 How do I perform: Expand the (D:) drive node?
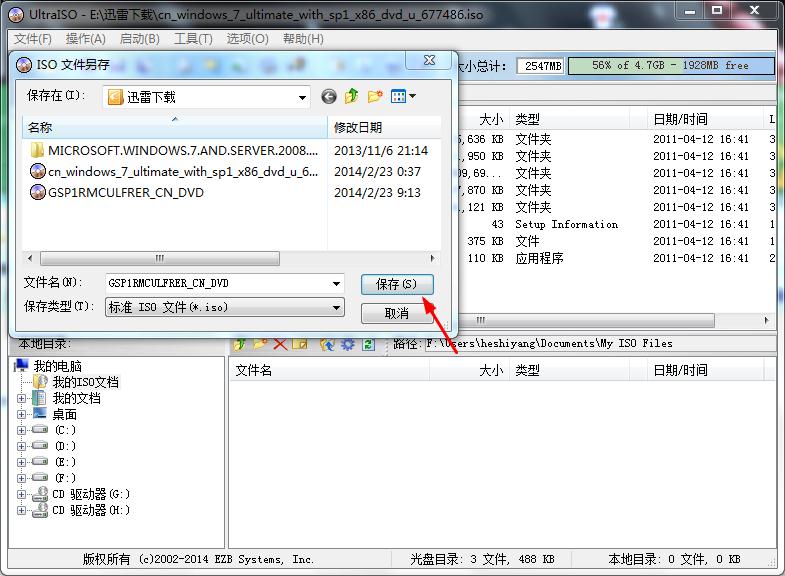coord(21,446)
